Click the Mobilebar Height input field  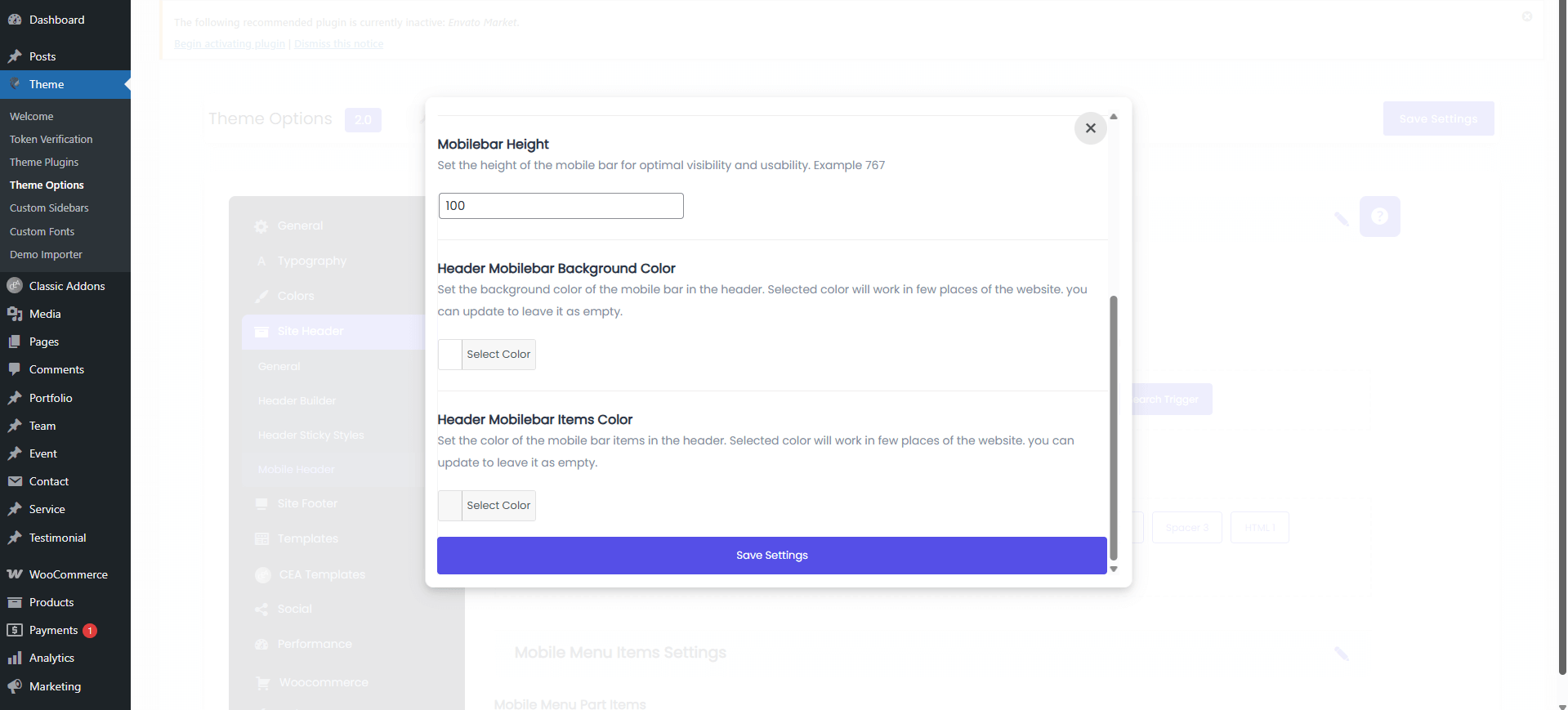[561, 206]
